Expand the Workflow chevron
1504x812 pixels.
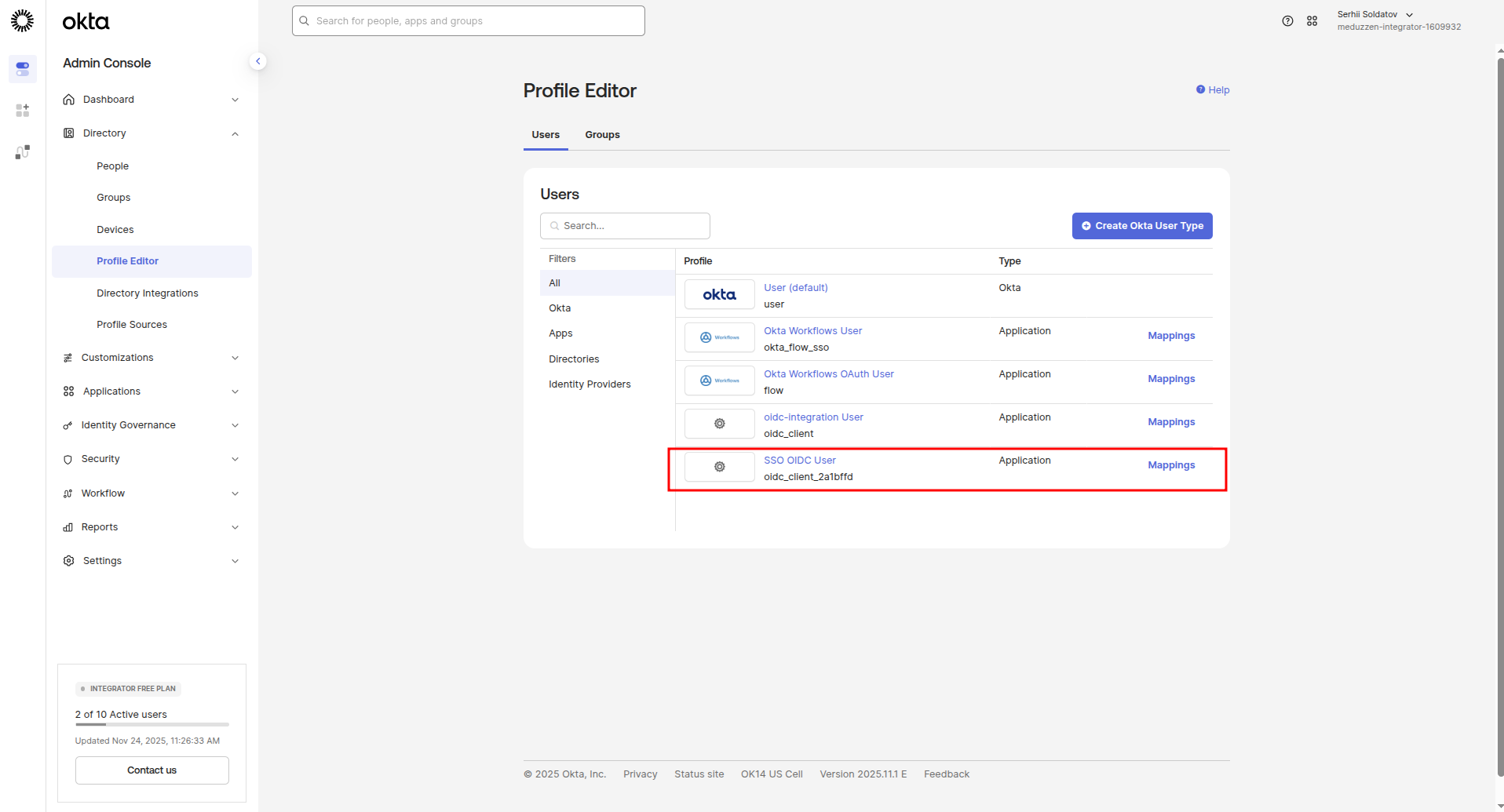235,493
